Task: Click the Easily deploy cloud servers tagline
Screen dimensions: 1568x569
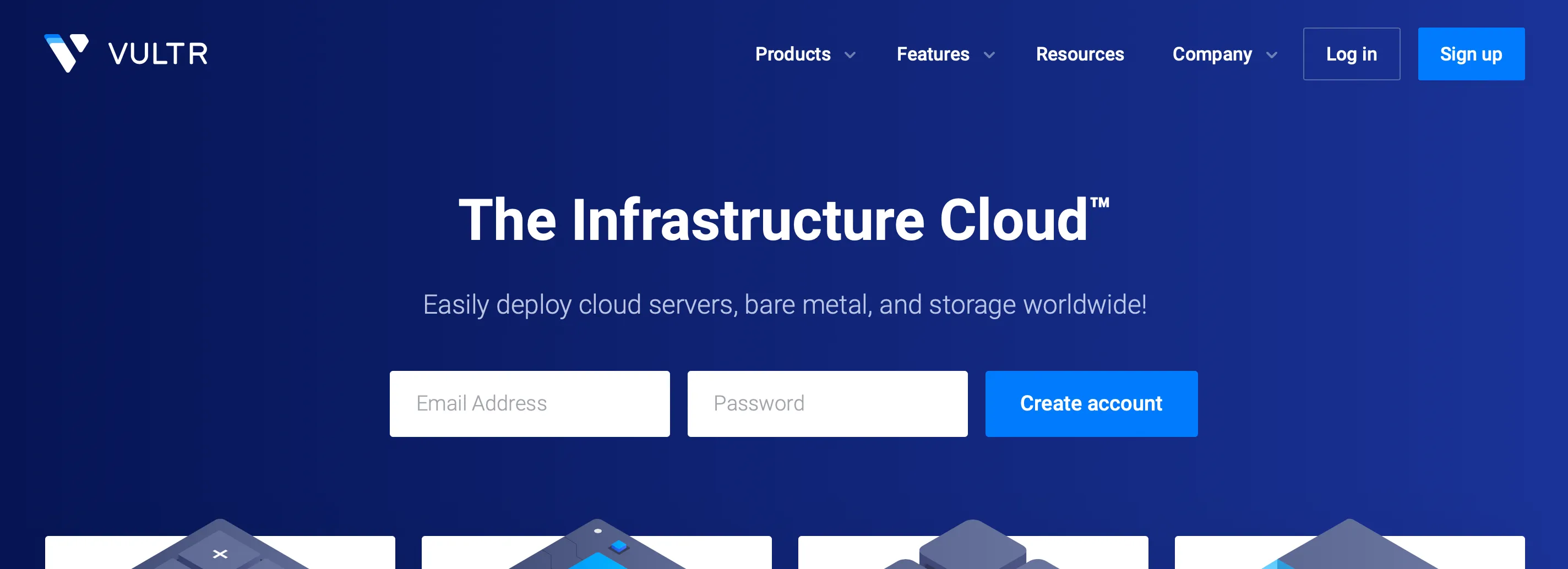Action: 784,304
